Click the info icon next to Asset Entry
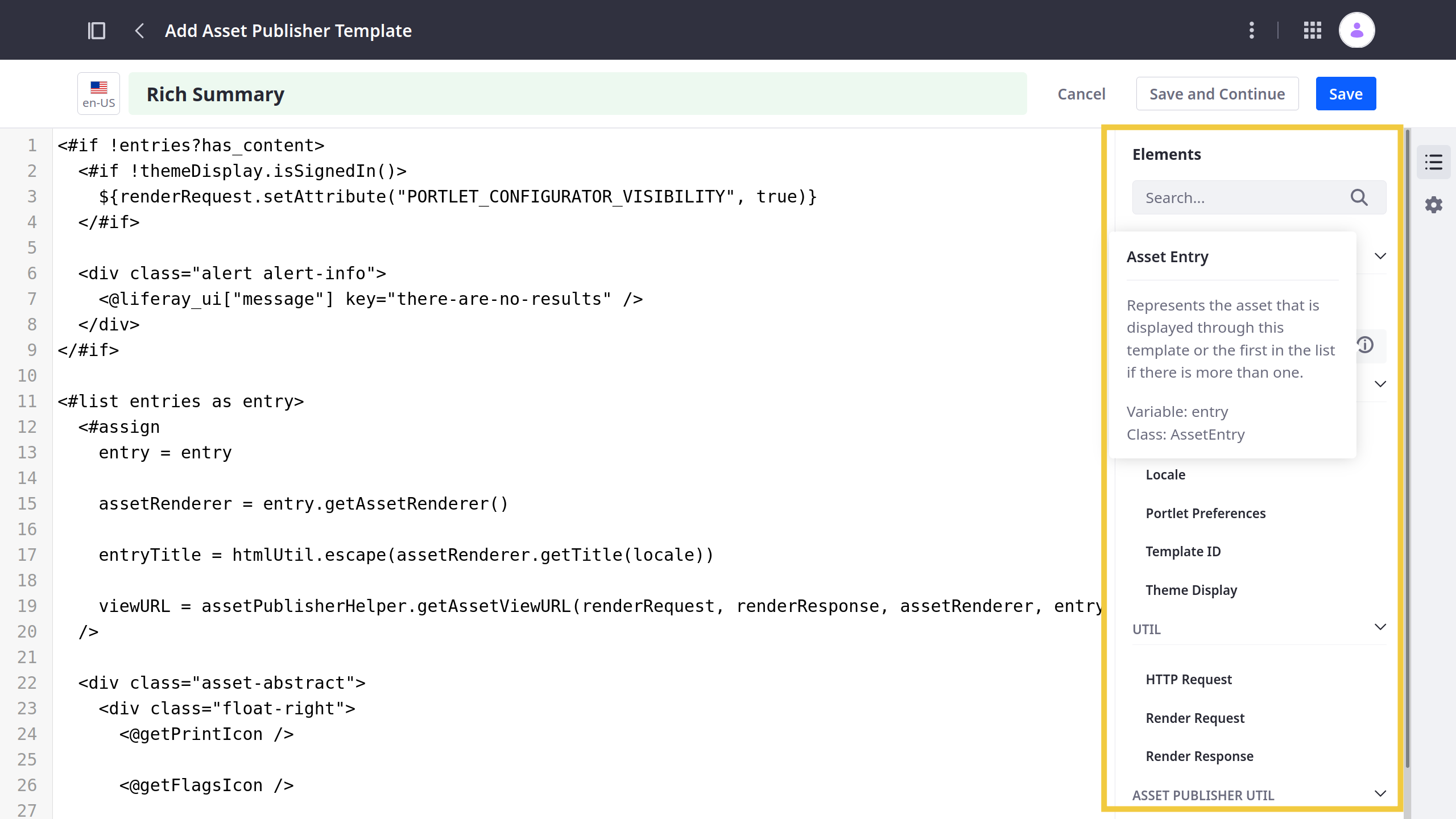This screenshot has height=819, width=1456. (1364, 345)
